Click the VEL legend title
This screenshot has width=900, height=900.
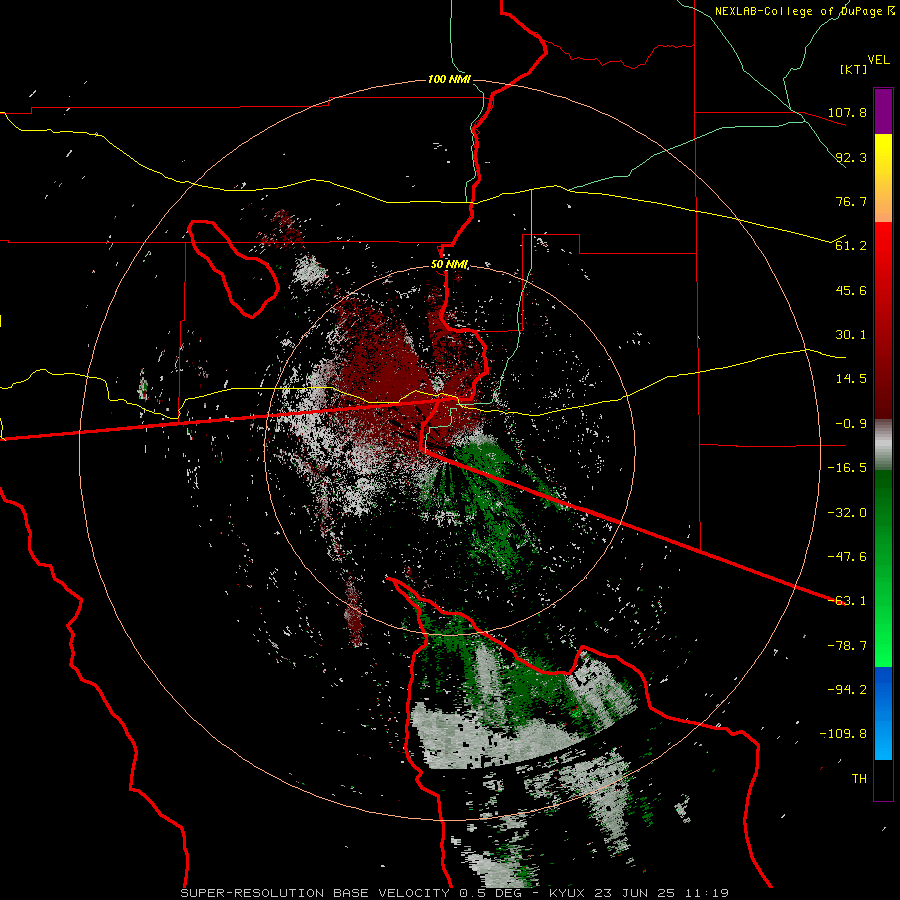click(x=878, y=60)
